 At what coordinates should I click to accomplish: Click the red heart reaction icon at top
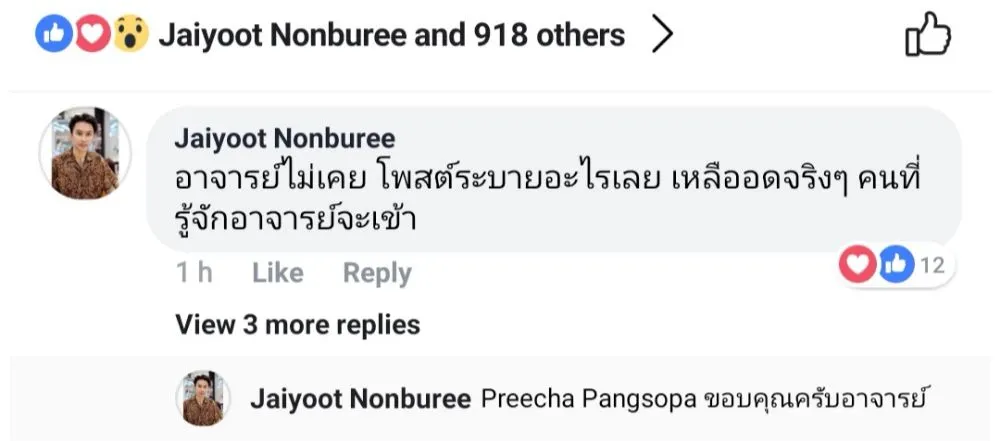pyautogui.click(x=91, y=36)
